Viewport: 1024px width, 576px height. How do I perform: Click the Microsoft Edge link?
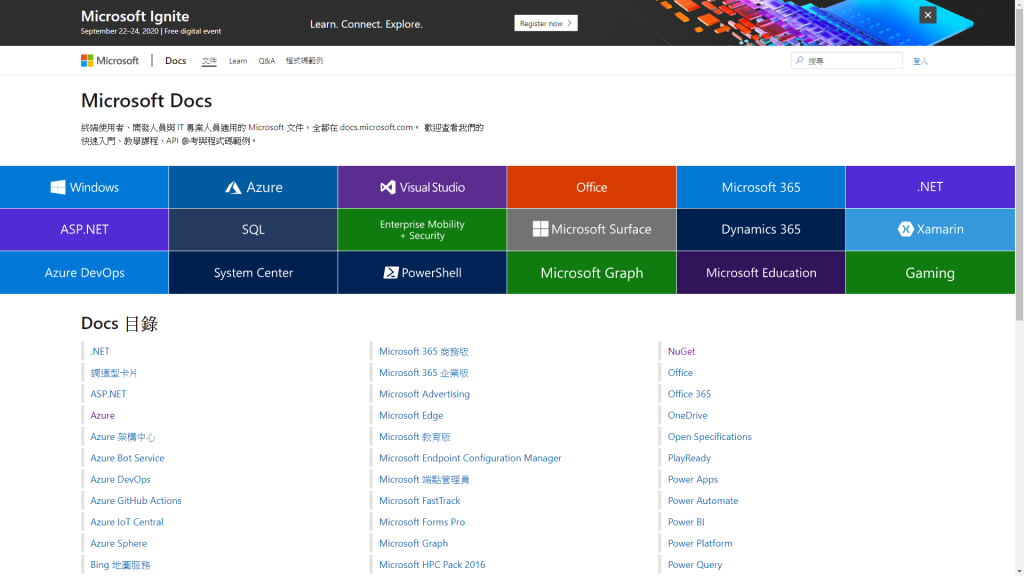point(411,415)
